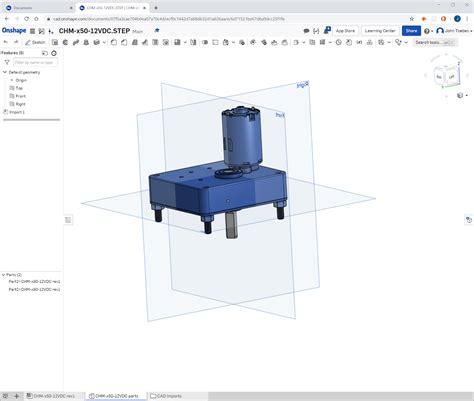Toggle the feature list panel collapse icon
Viewport: 474px width, 401px height.
[68, 220]
